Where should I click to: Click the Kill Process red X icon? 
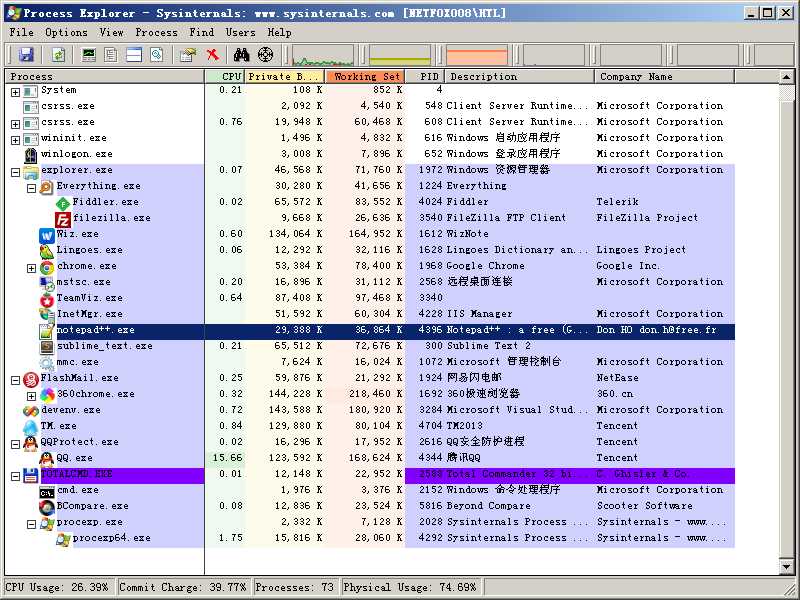[213, 55]
